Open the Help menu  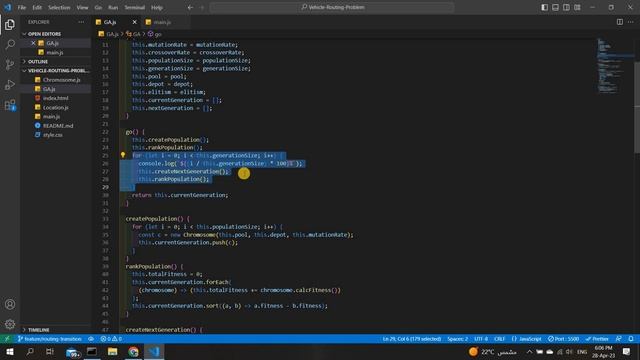[x=157, y=7]
